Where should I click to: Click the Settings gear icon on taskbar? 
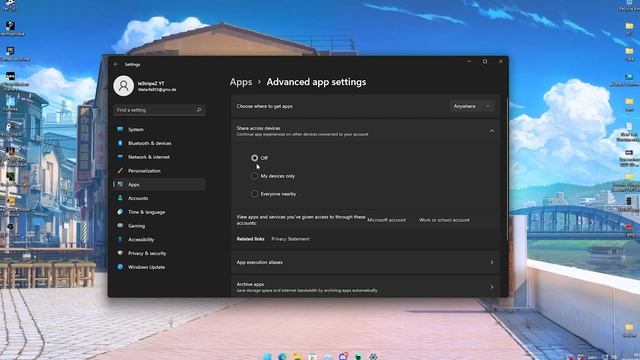[x=373, y=357]
